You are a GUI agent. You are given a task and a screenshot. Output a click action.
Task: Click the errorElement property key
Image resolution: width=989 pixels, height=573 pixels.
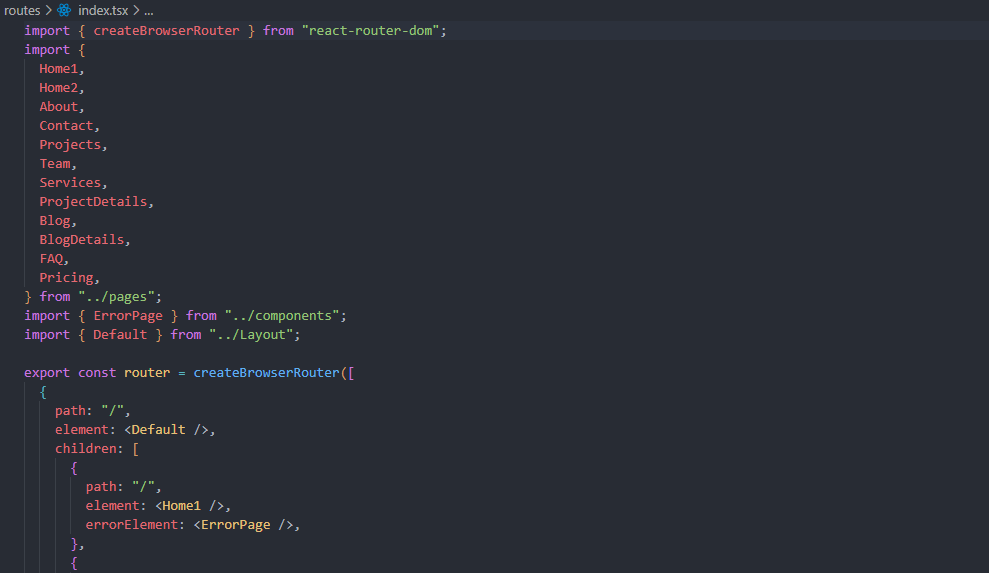click(x=132, y=524)
